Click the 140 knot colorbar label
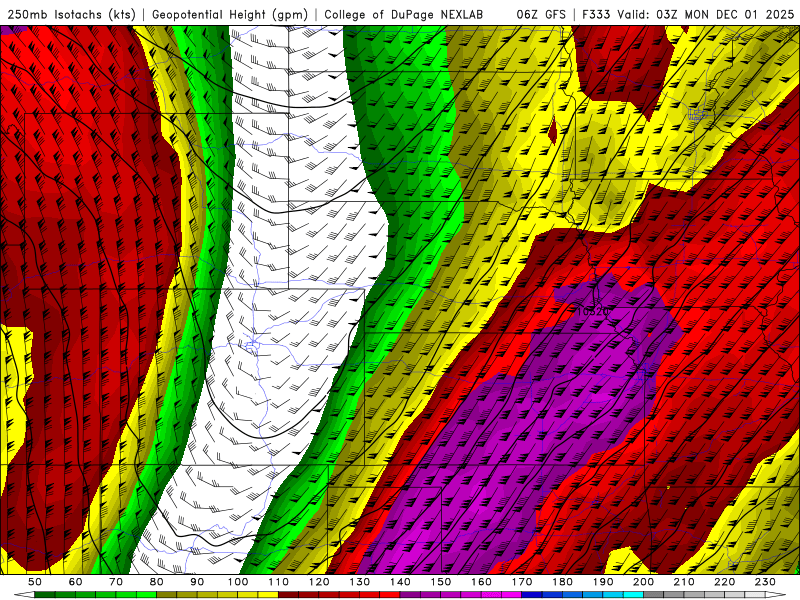The width and height of the screenshot is (800, 600). point(400,582)
